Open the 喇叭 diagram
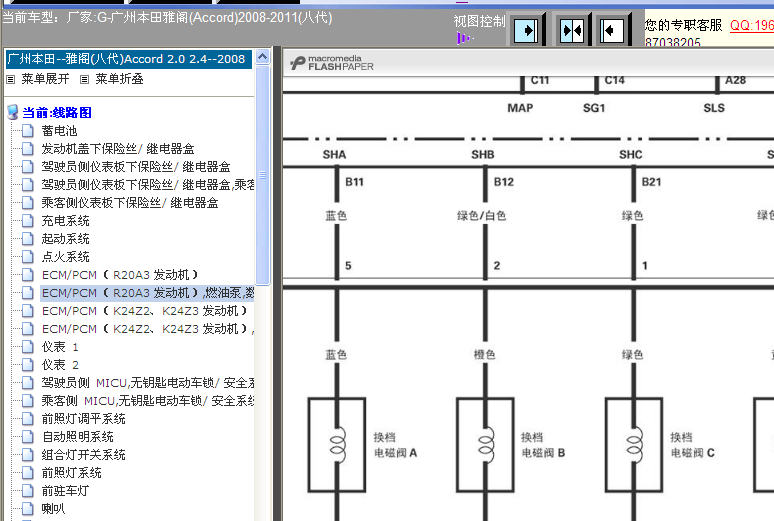The image size is (774, 521). coord(53,509)
